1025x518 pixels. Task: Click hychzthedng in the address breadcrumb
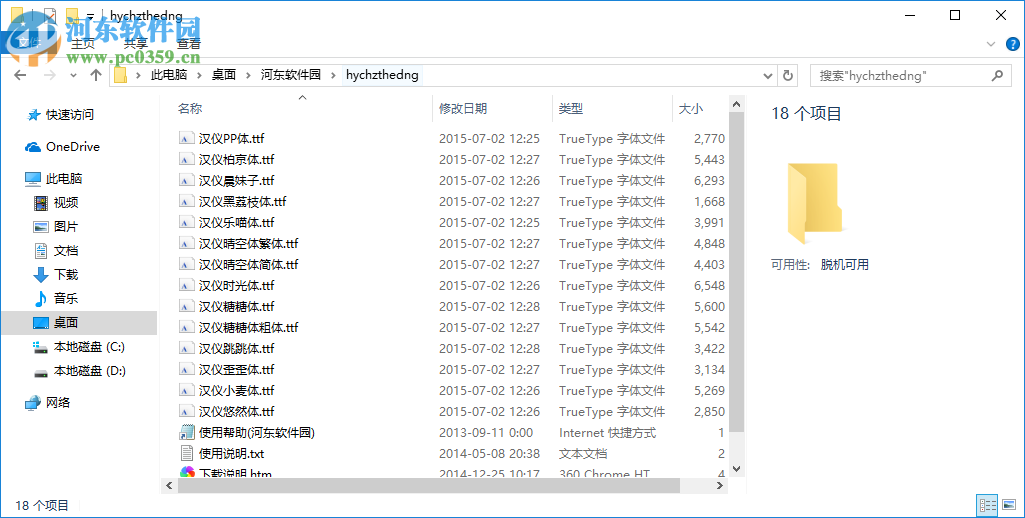click(x=382, y=75)
